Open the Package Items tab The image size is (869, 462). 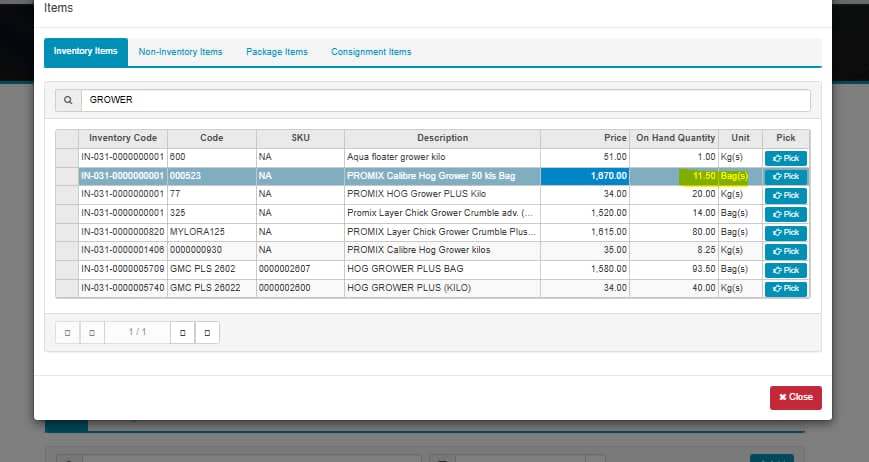[x=277, y=52]
